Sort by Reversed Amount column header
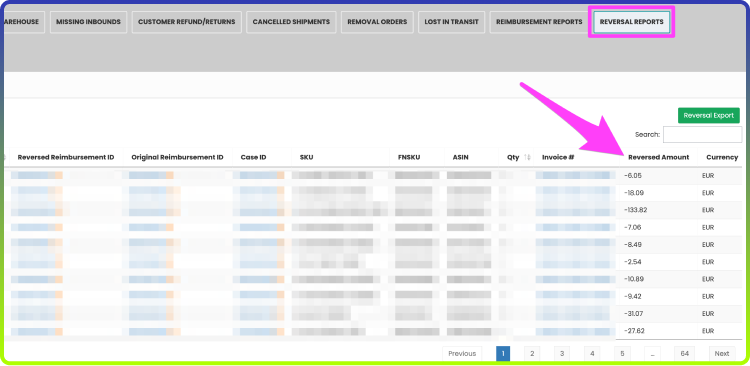 click(x=659, y=157)
